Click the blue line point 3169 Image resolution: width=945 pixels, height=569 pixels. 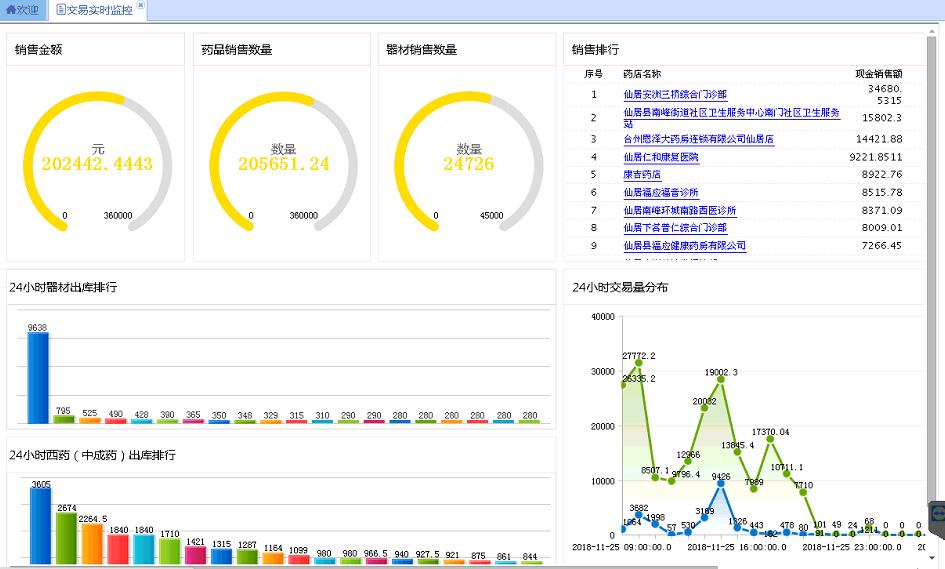704,518
